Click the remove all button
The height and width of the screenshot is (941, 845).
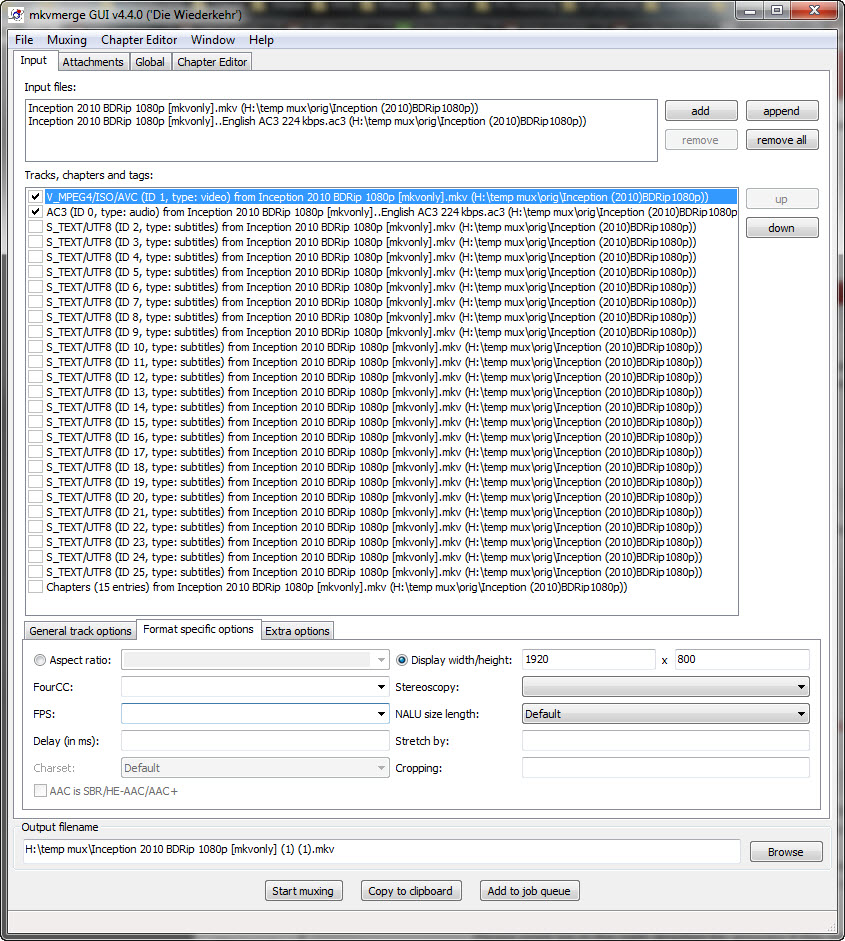pyautogui.click(x=781, y=140)
